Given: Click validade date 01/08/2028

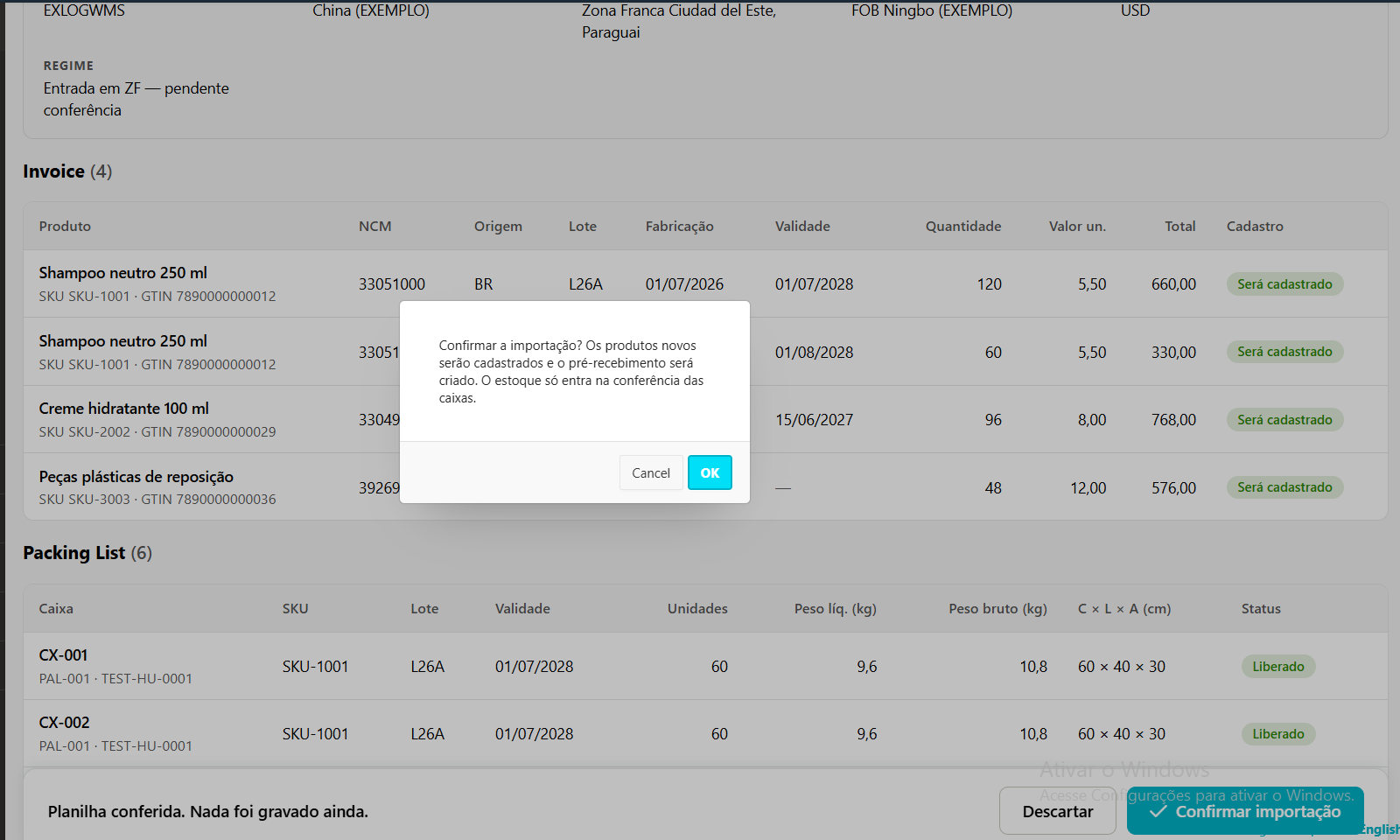Looking at the screenshot, I should [x=814, y=353].
